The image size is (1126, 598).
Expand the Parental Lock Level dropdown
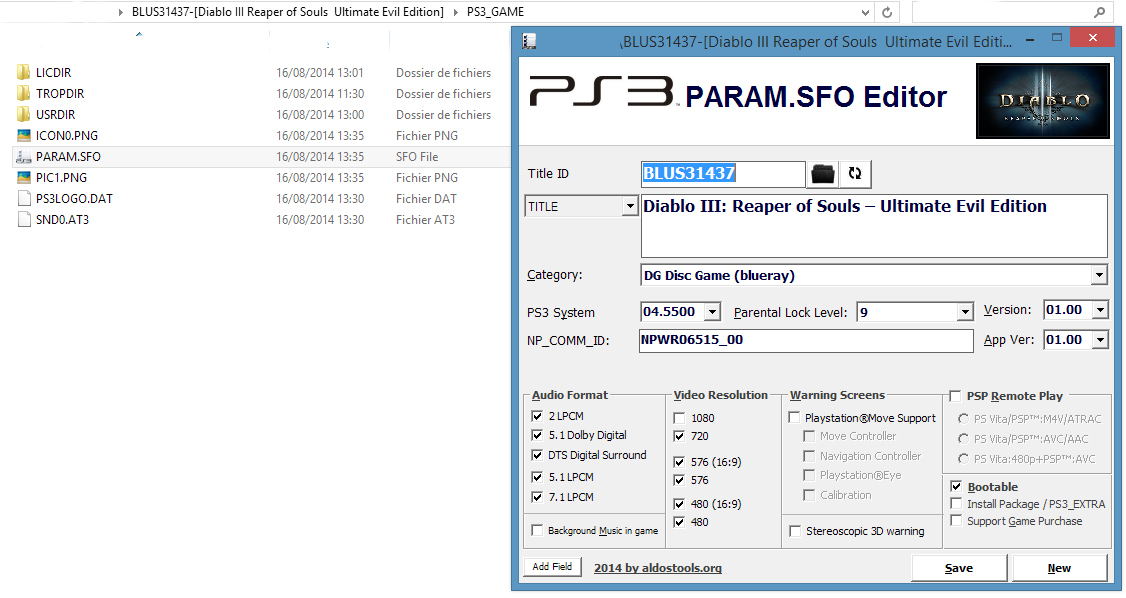pyautogui.click(x=965, y=313)
